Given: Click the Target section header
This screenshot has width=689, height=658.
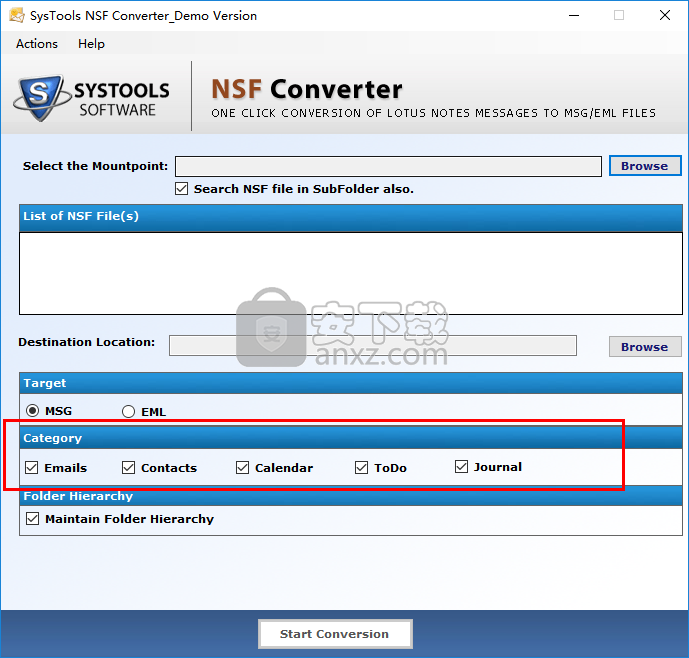Looking at the screenshot, I should [351, 383].
